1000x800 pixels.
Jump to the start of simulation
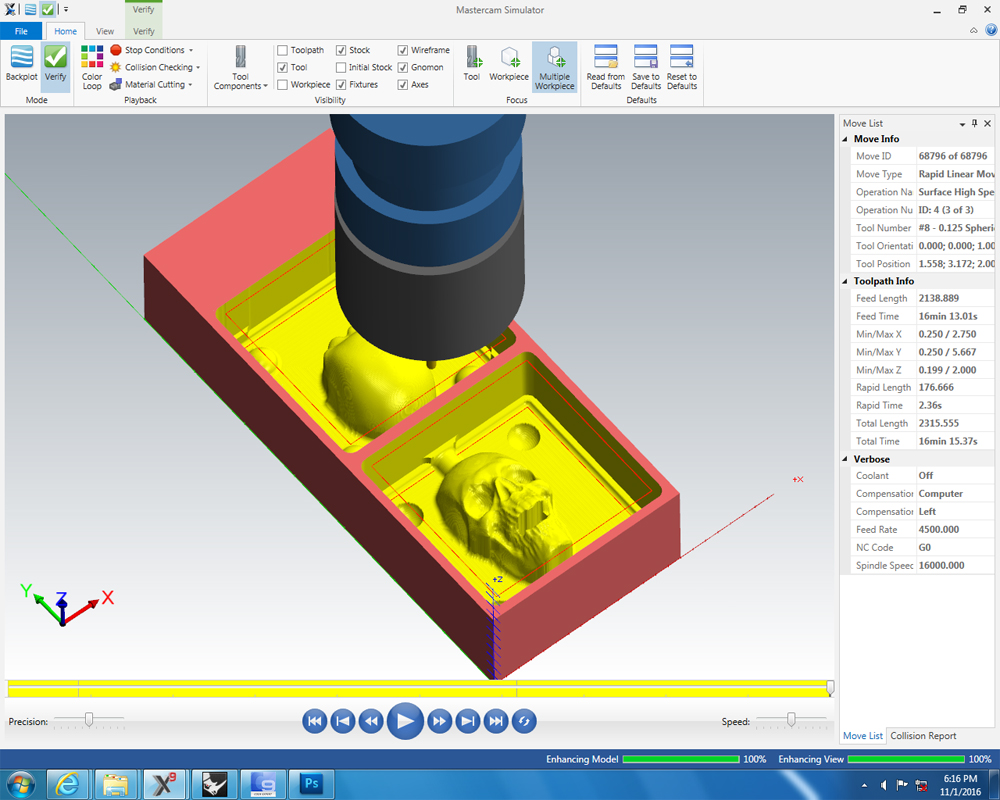(x=314, y=722)
